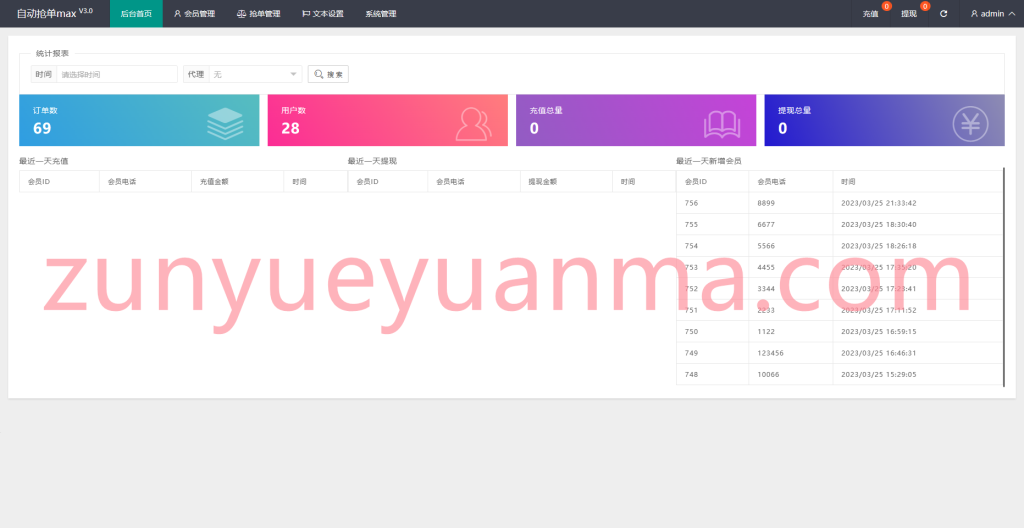Click the 提现 notification item
Screen dimensions: 1024x528
tap(909, 14)
